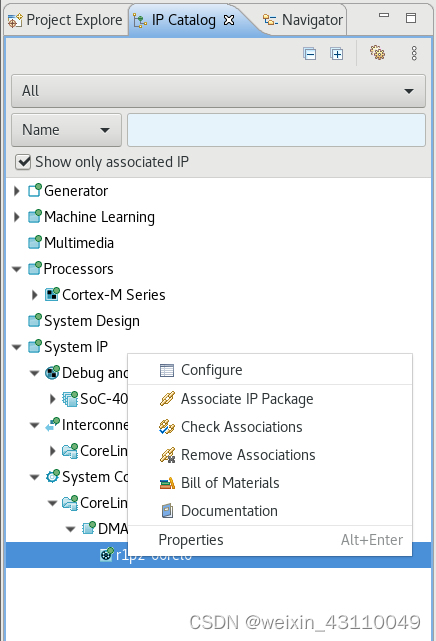Screen dimensions: 436x641
Task: Click the Remove Associations icon
Action: [x=167, y=455]
